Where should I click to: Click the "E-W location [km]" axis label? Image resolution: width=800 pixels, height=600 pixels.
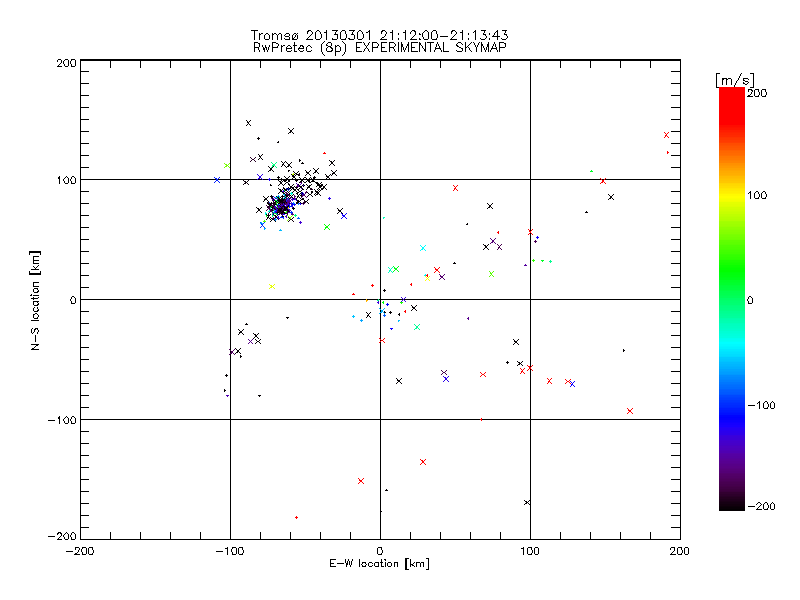click(x=379, y=564)
